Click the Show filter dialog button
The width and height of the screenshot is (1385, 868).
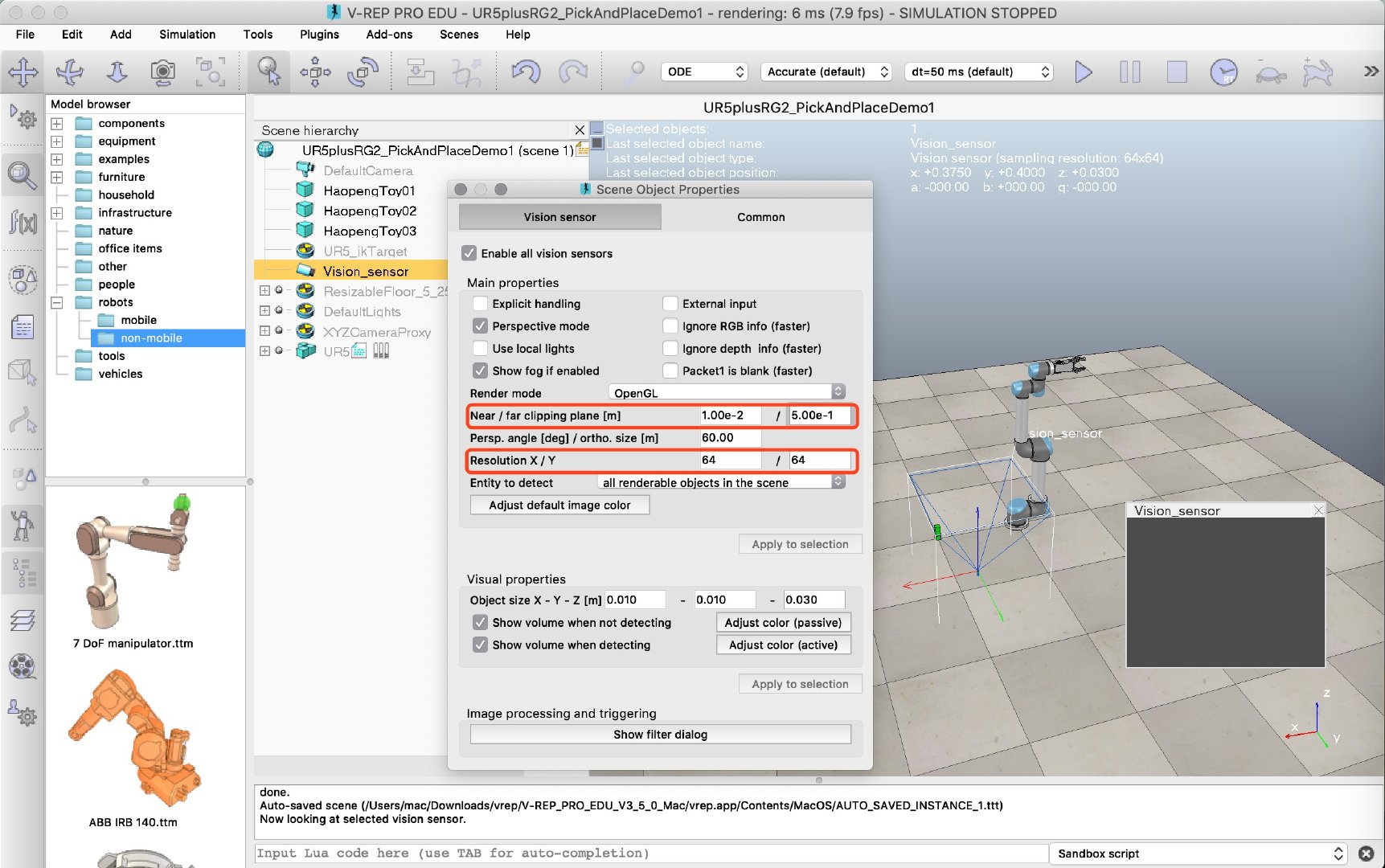coord(659,734)
